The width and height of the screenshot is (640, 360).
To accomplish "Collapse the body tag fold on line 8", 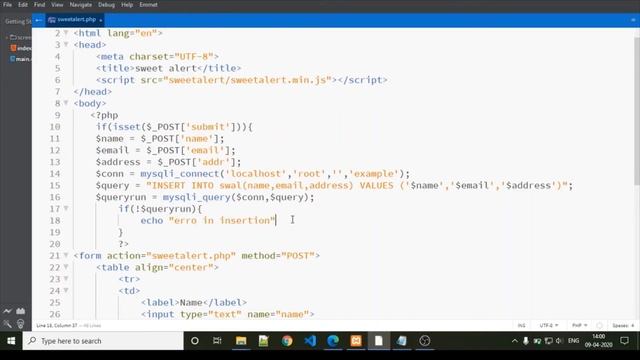I will click(x=66, y=103).
